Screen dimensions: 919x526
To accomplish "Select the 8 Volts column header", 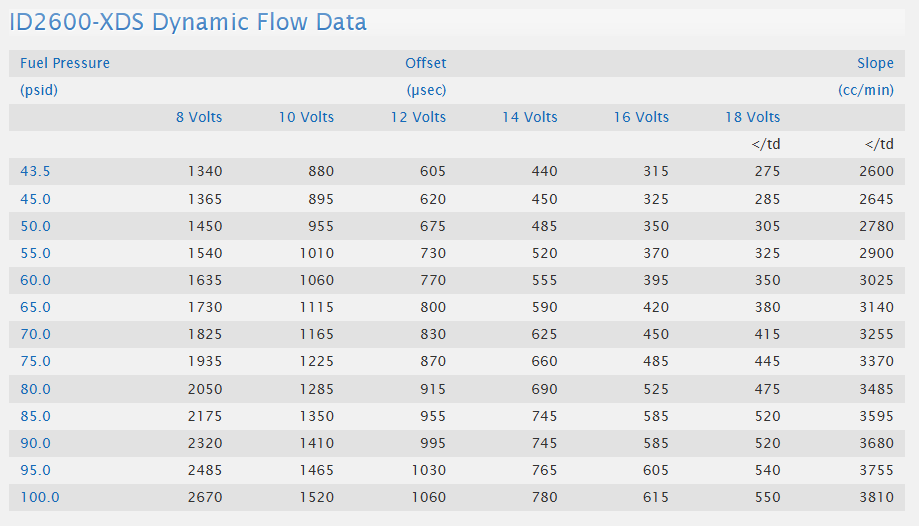I will [199, 117].
